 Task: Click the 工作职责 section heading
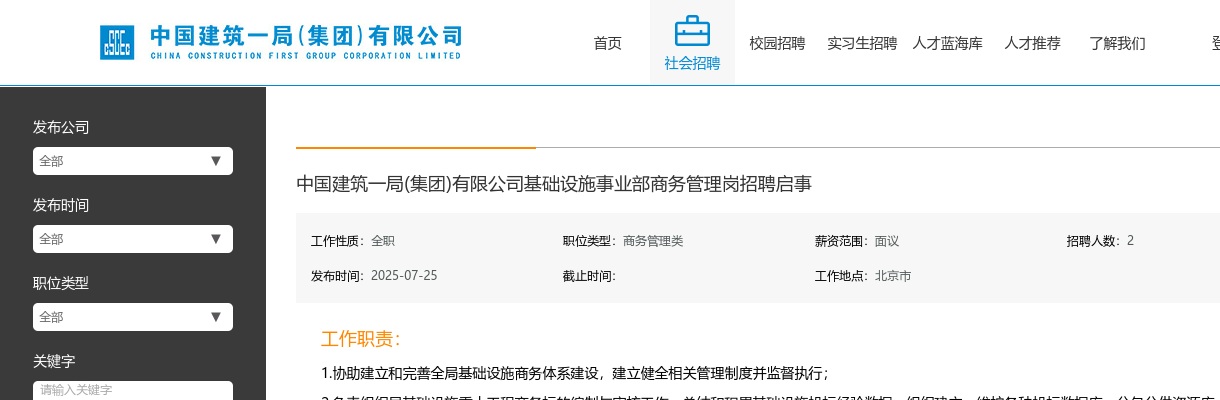[360, 339]
